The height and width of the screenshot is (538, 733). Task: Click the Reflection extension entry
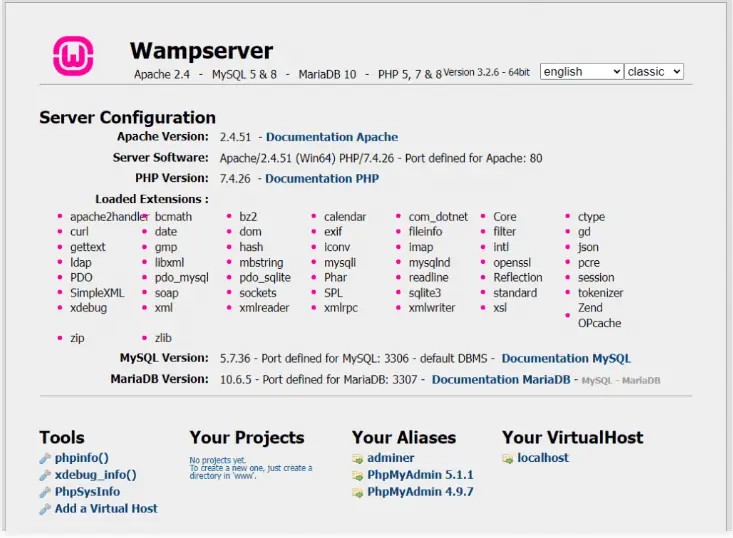click(x=518, y=278)
